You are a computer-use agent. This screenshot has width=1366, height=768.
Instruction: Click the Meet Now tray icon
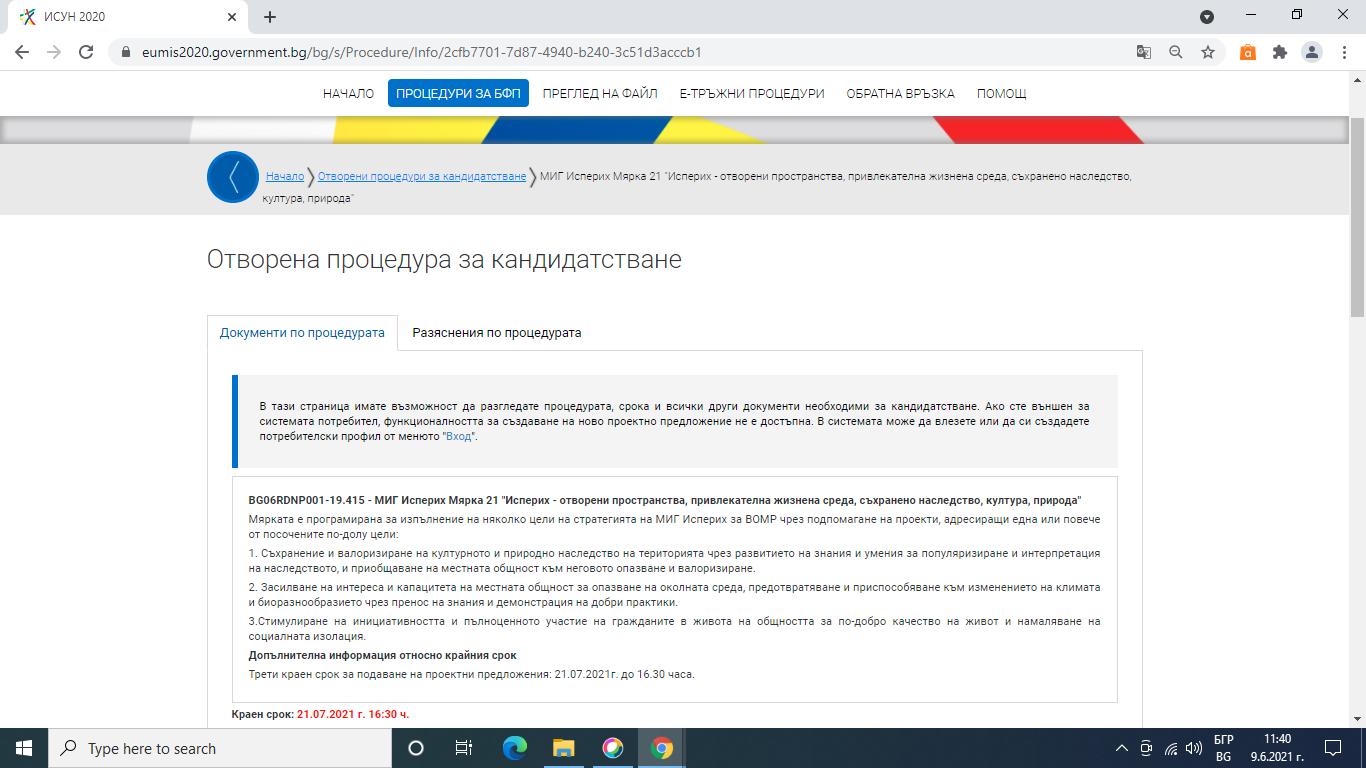pos(1146,748)
